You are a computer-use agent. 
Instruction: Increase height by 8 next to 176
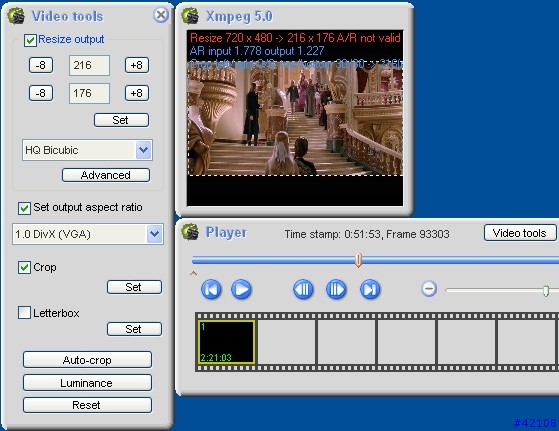click(x=137, y=93)
